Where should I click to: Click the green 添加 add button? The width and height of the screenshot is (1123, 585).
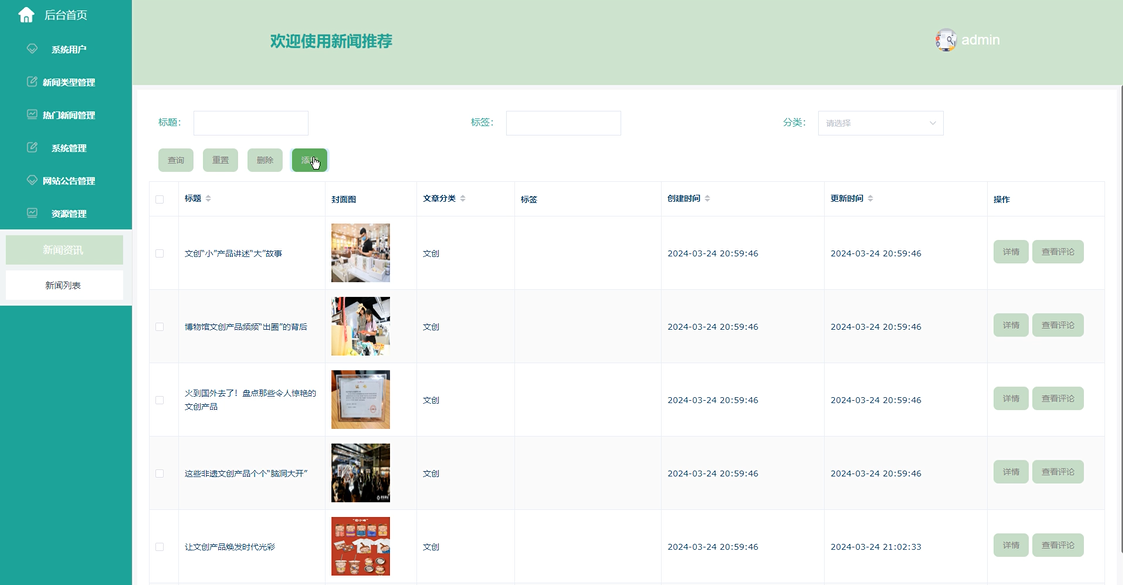coord(309,160)
